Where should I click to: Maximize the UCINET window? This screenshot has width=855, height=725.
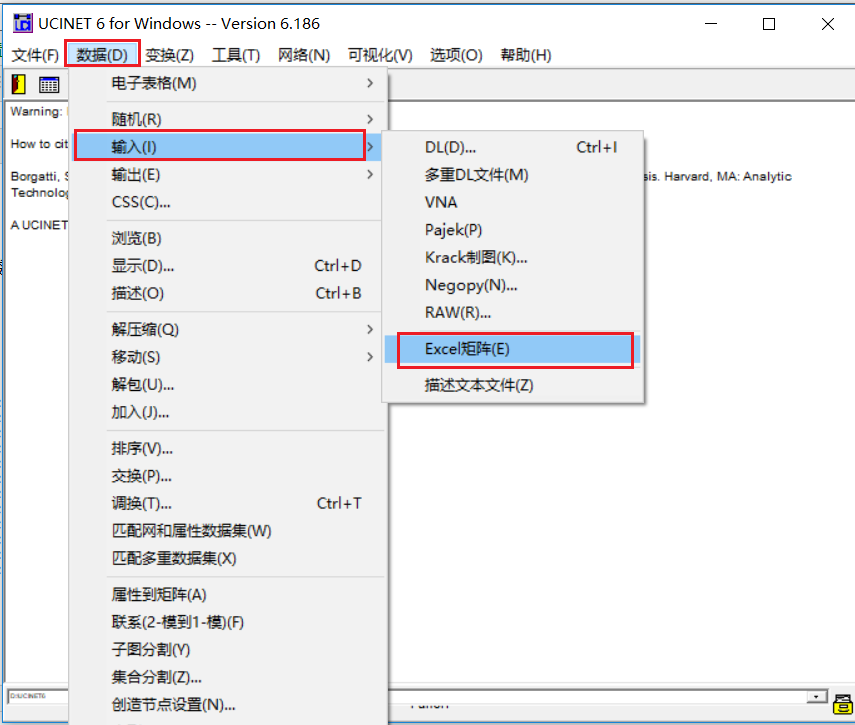(x=769, y=24)
